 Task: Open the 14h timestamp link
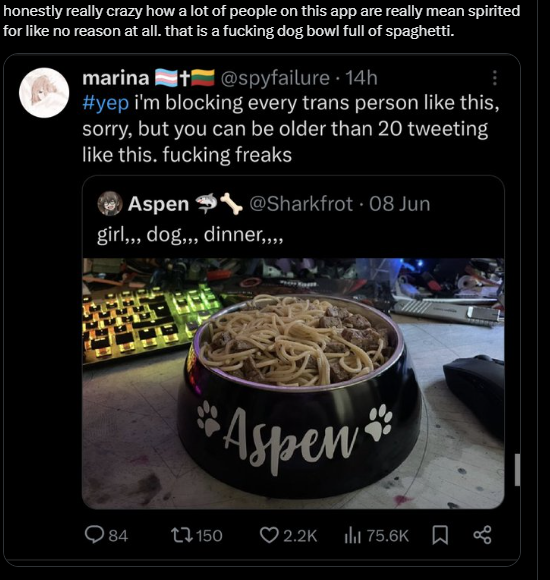(361, 78)
